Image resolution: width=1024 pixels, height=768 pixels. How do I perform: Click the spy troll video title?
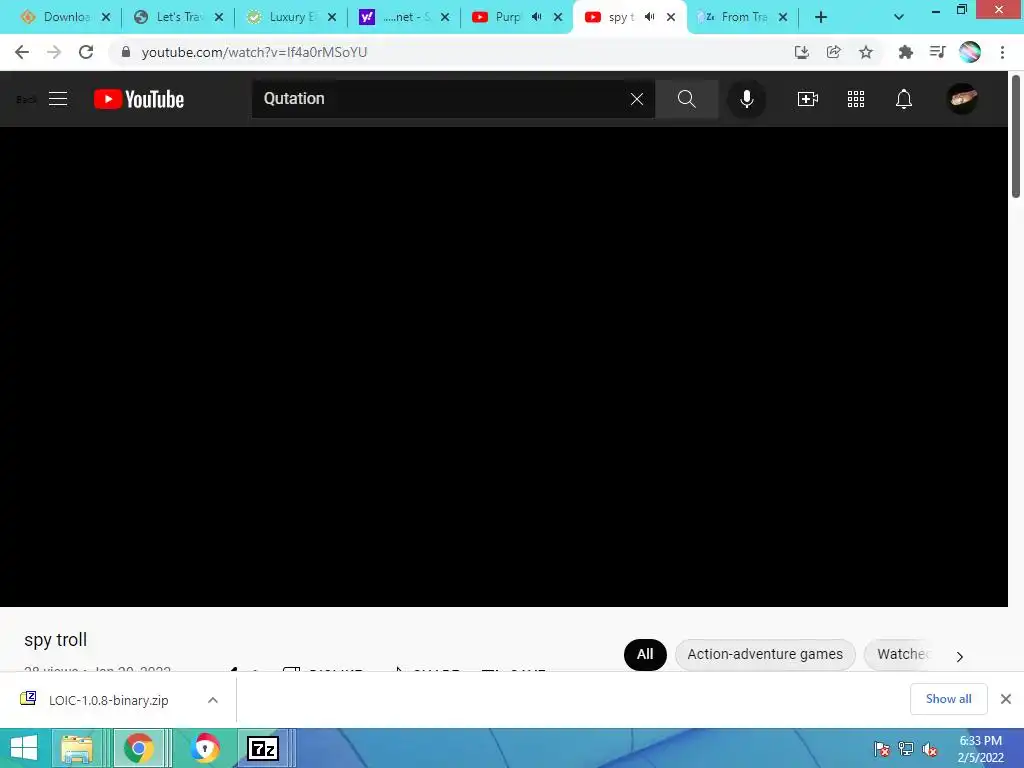tap(56, 640)
